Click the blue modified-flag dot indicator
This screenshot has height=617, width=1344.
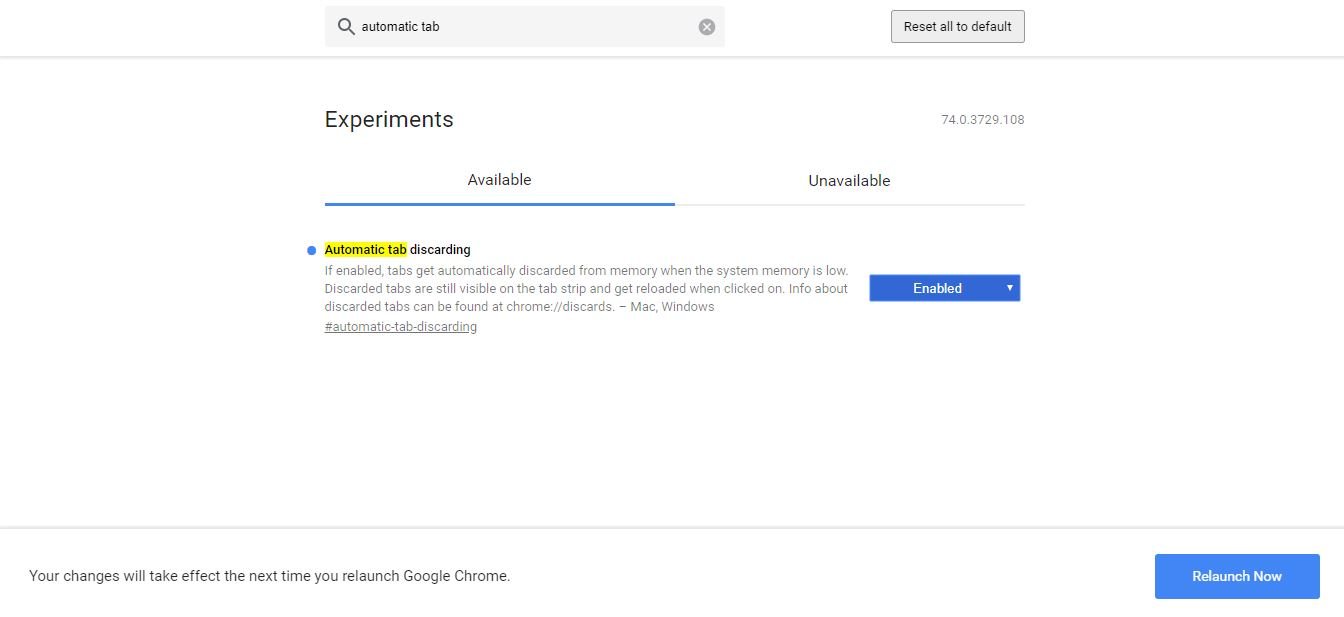[x=312, y=250]
